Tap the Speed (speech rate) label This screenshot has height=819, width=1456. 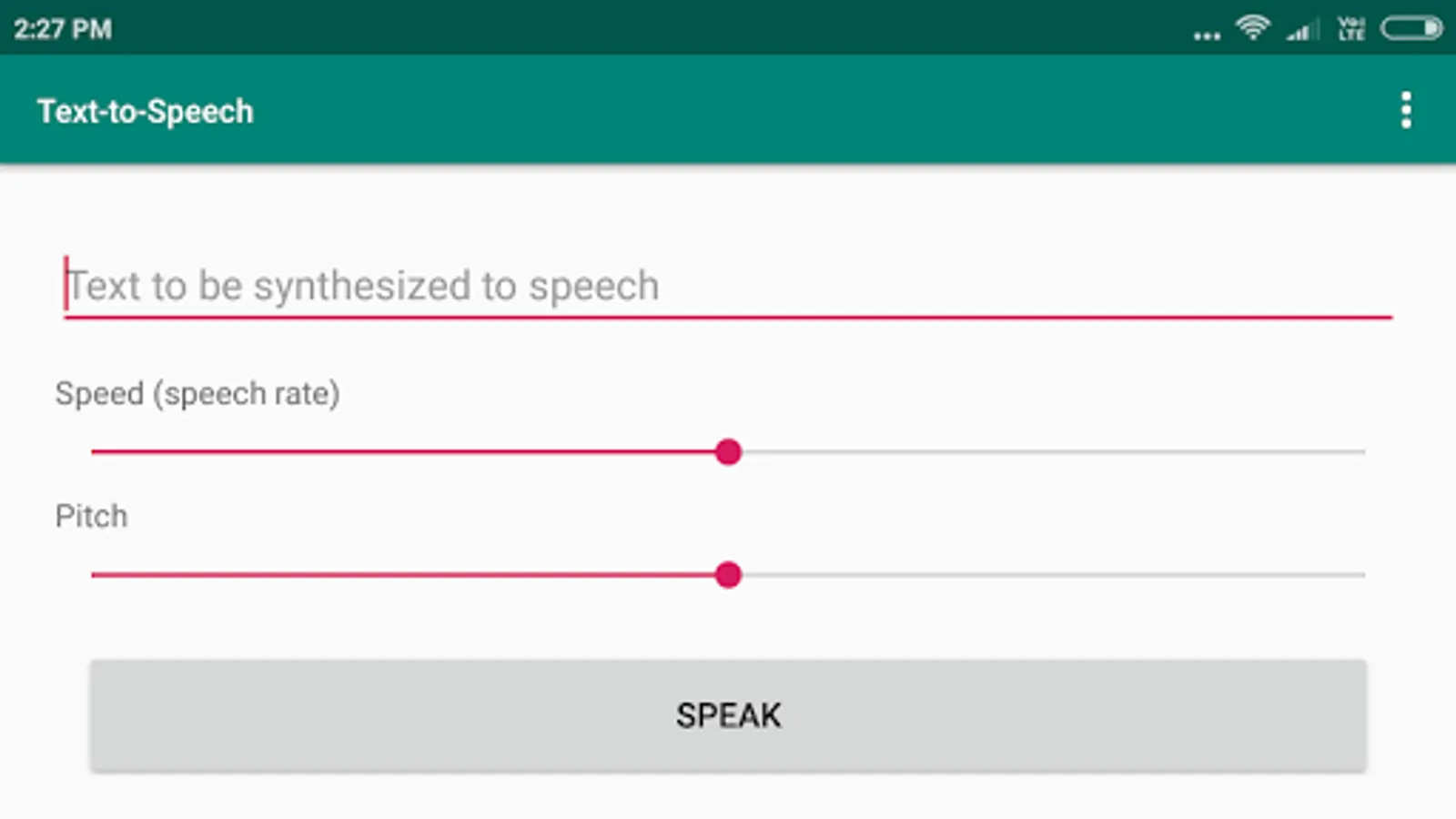197,393
